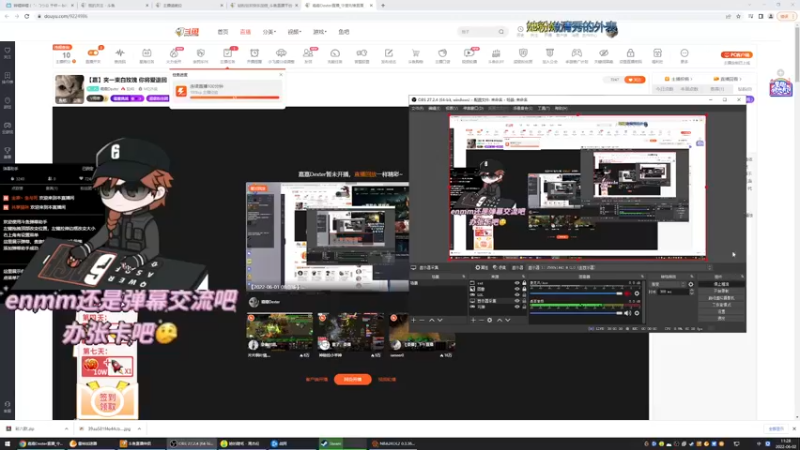Adjust the desktop audio volume slider in OBS mixer
The height and width of the screenshot is (450, 800).
click(x=576, y=313)
